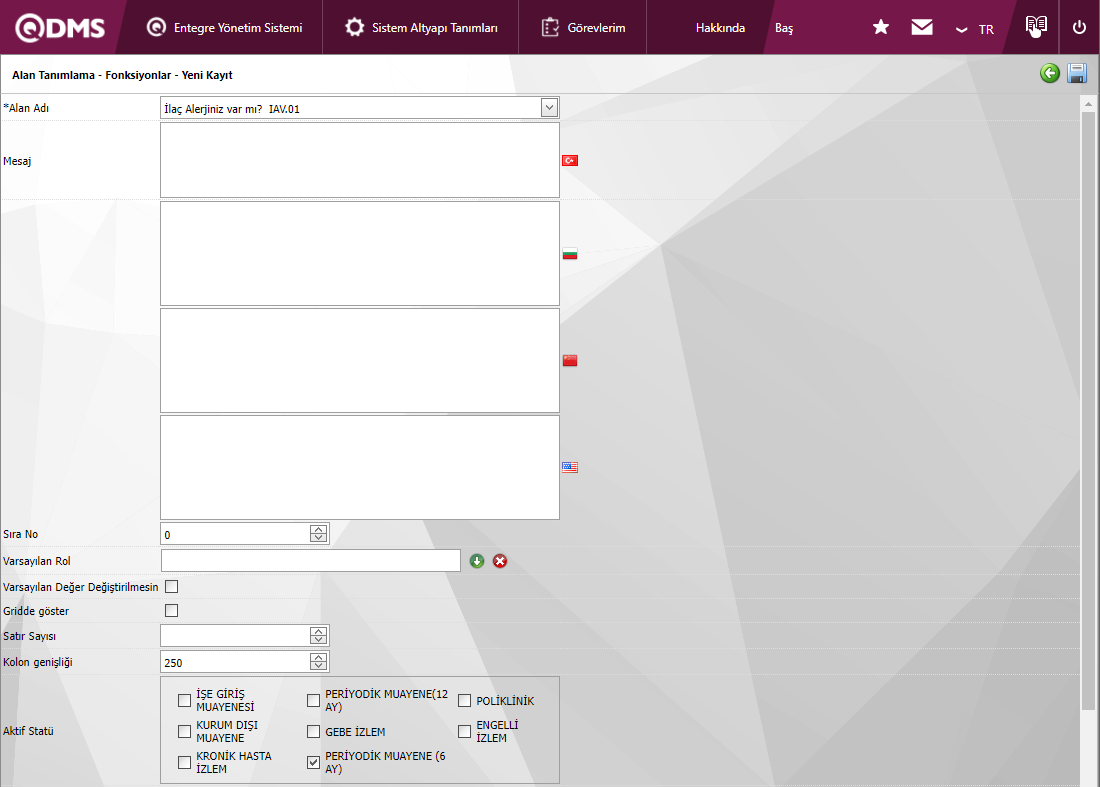Open Sistem Altyapı Tanımları menu
The width and height of the screenshot is (1100, 787).
(421, 27)
